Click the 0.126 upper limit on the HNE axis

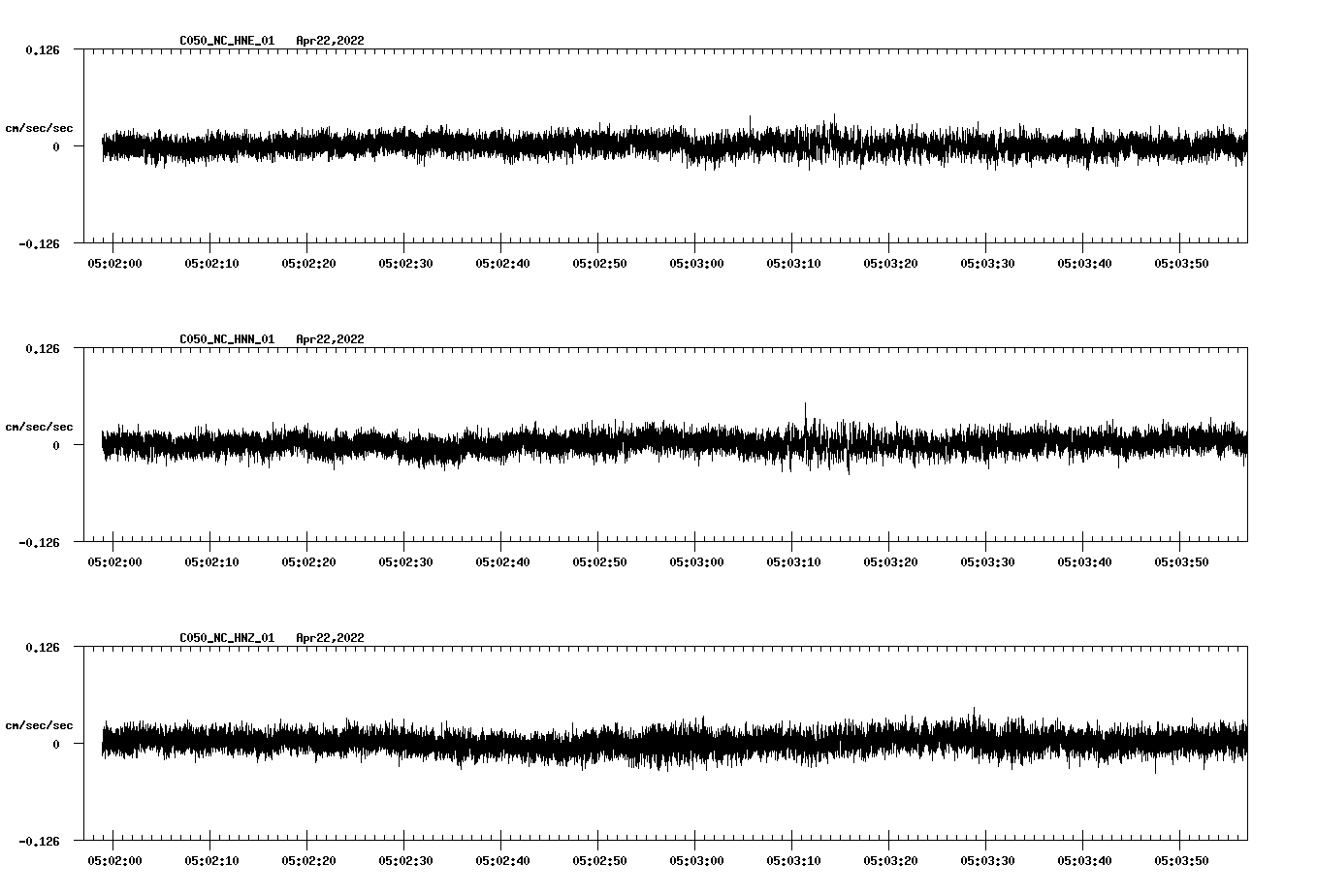[43, 49]
